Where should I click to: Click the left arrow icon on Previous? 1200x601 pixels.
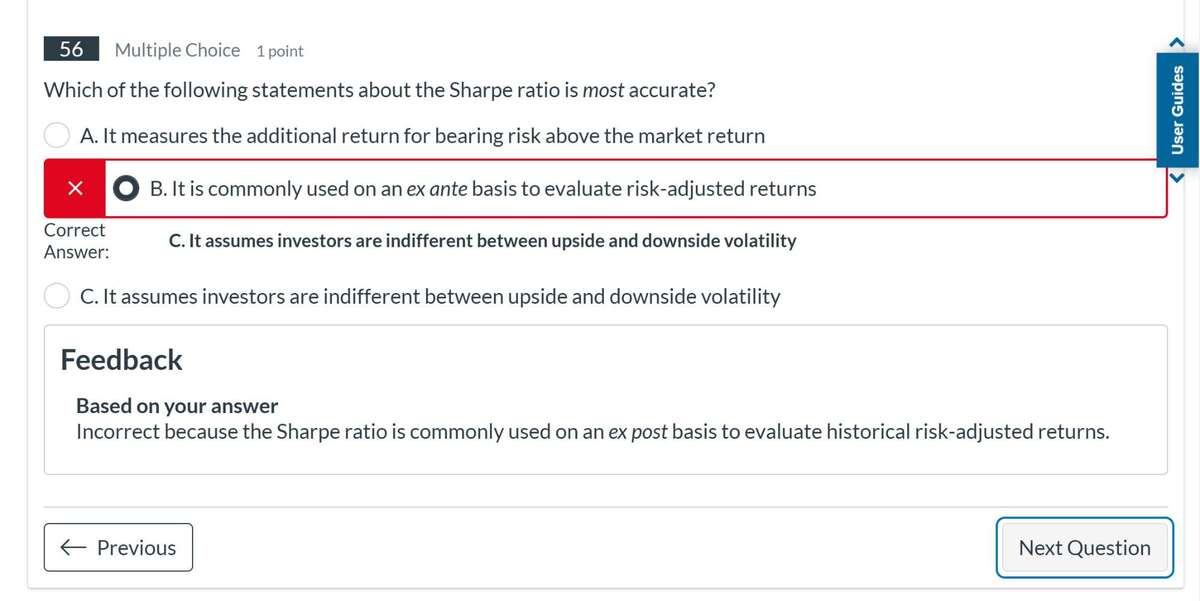(73, 547)
